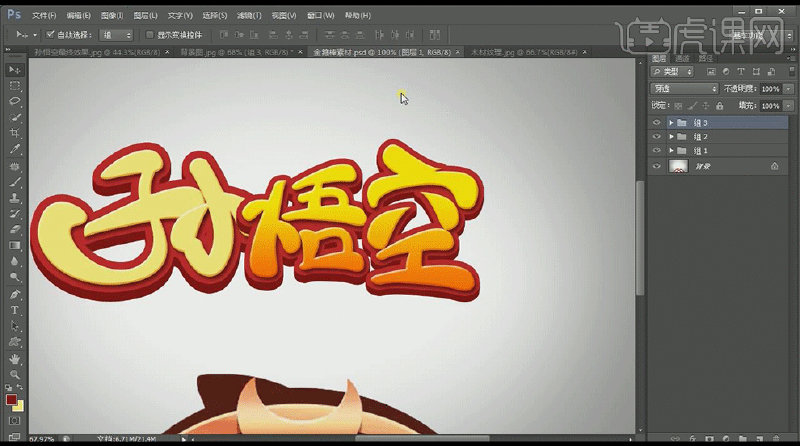Select the Move tool in the toolbox
800x446 pixels.
click(x=14, y=69)
